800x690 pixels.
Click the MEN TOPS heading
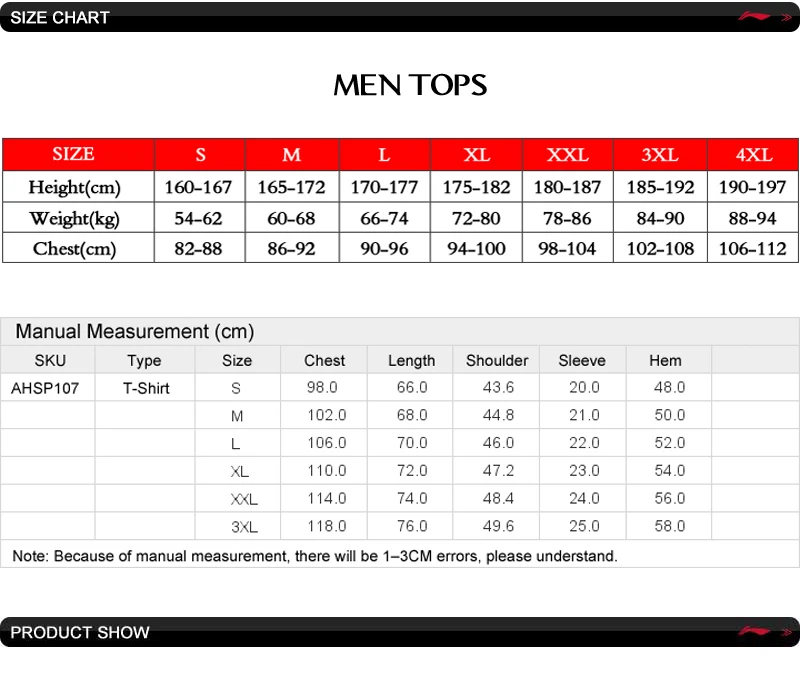coord(410,85)
